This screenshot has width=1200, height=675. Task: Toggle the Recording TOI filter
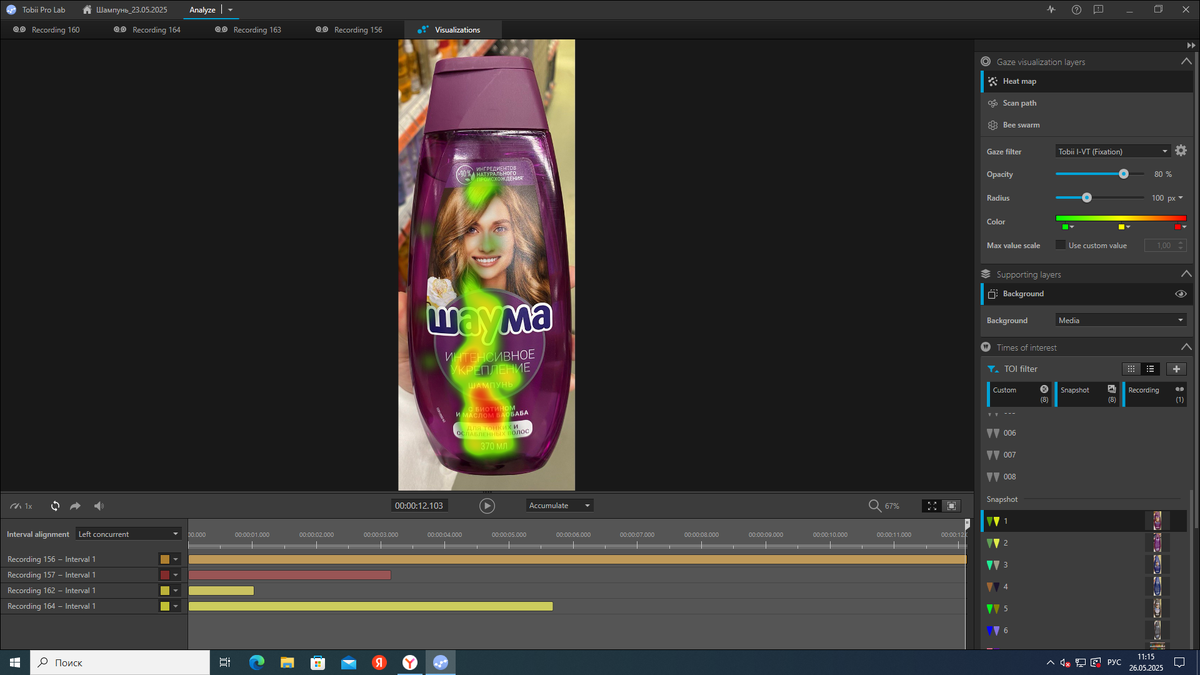1156,394
